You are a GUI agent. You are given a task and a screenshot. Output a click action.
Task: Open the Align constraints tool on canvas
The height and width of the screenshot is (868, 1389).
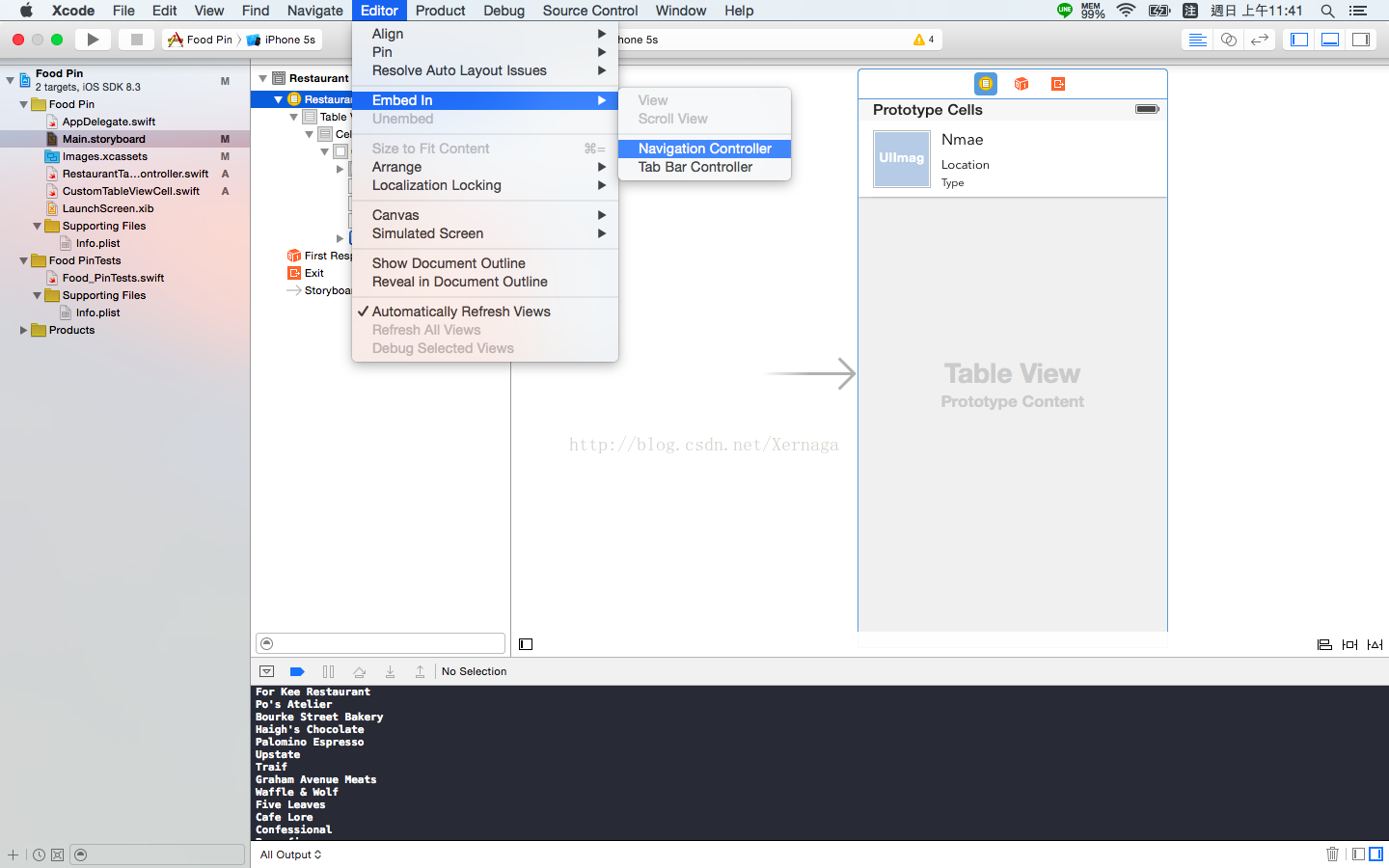click(x=1324, y=644)
